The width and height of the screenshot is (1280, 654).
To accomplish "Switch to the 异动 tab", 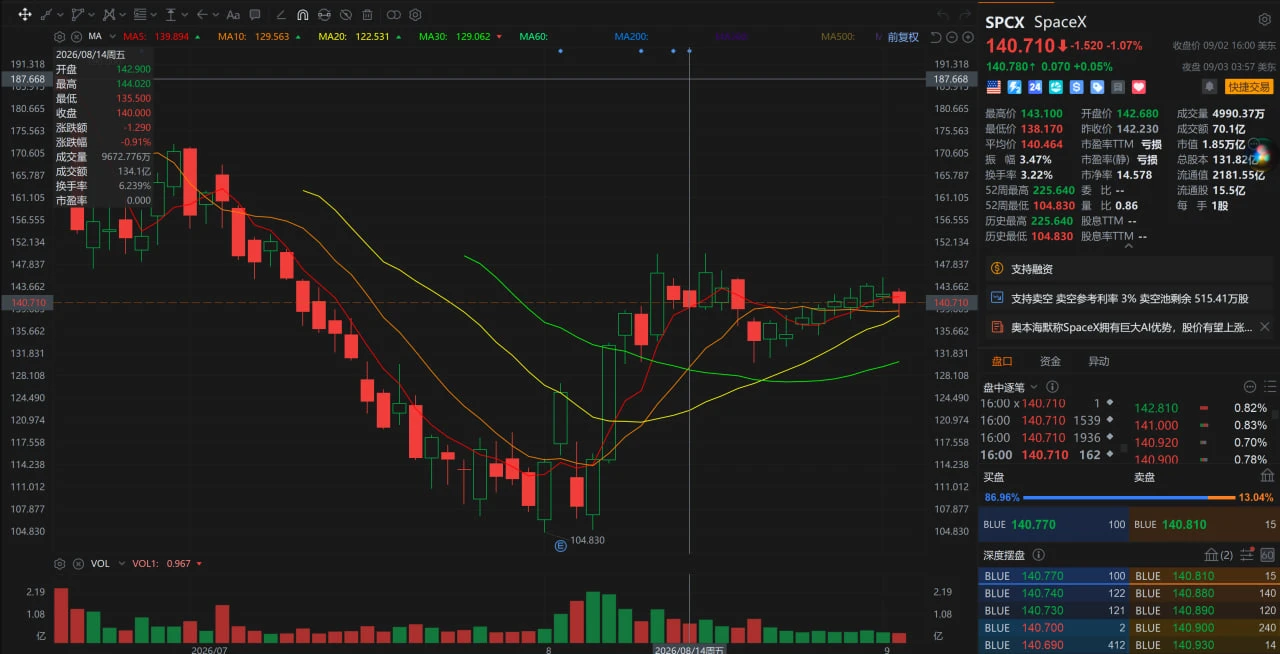I will (1098, 361).
